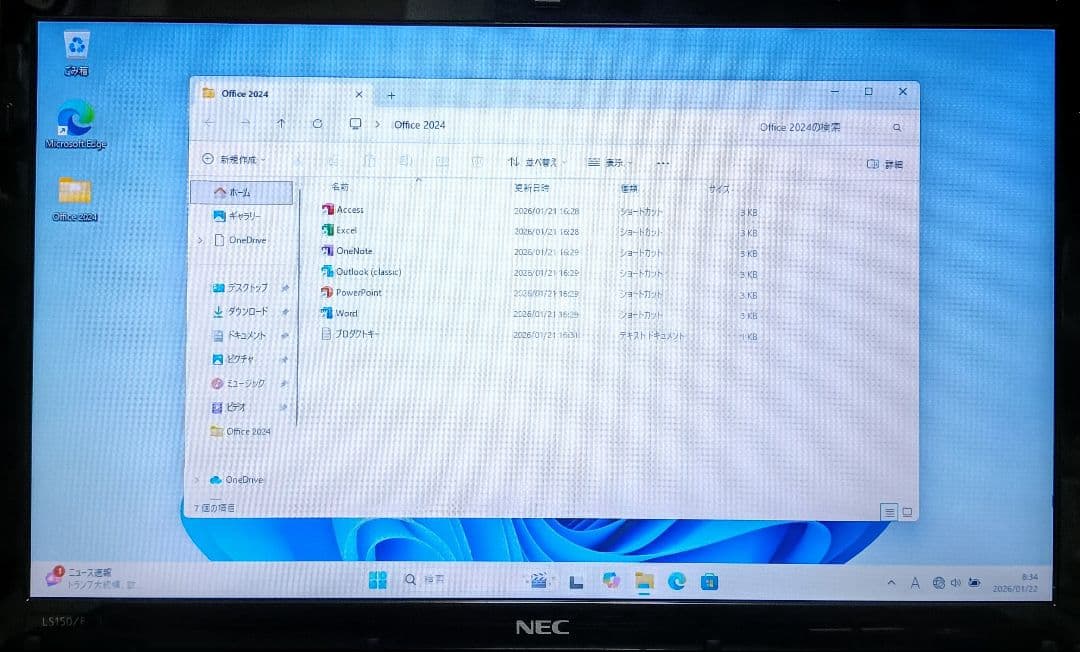Screen dimensions: 1080x652
Task: Switch to details view in the status bar
Action: click(x=887, y=511)
